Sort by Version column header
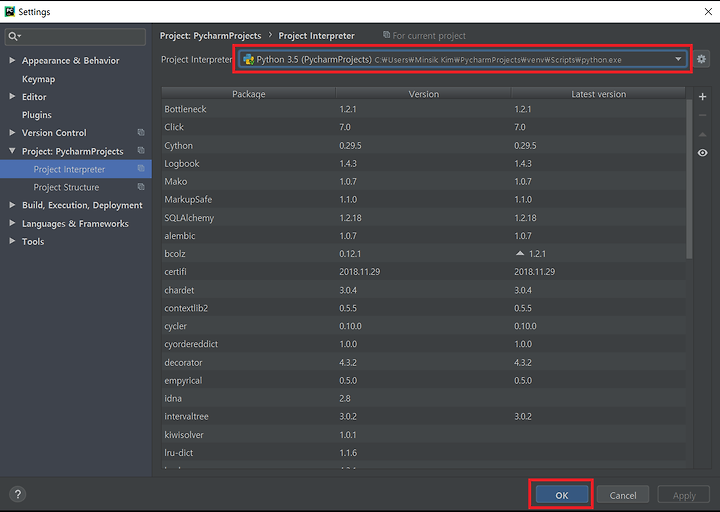 pos(423,94)
